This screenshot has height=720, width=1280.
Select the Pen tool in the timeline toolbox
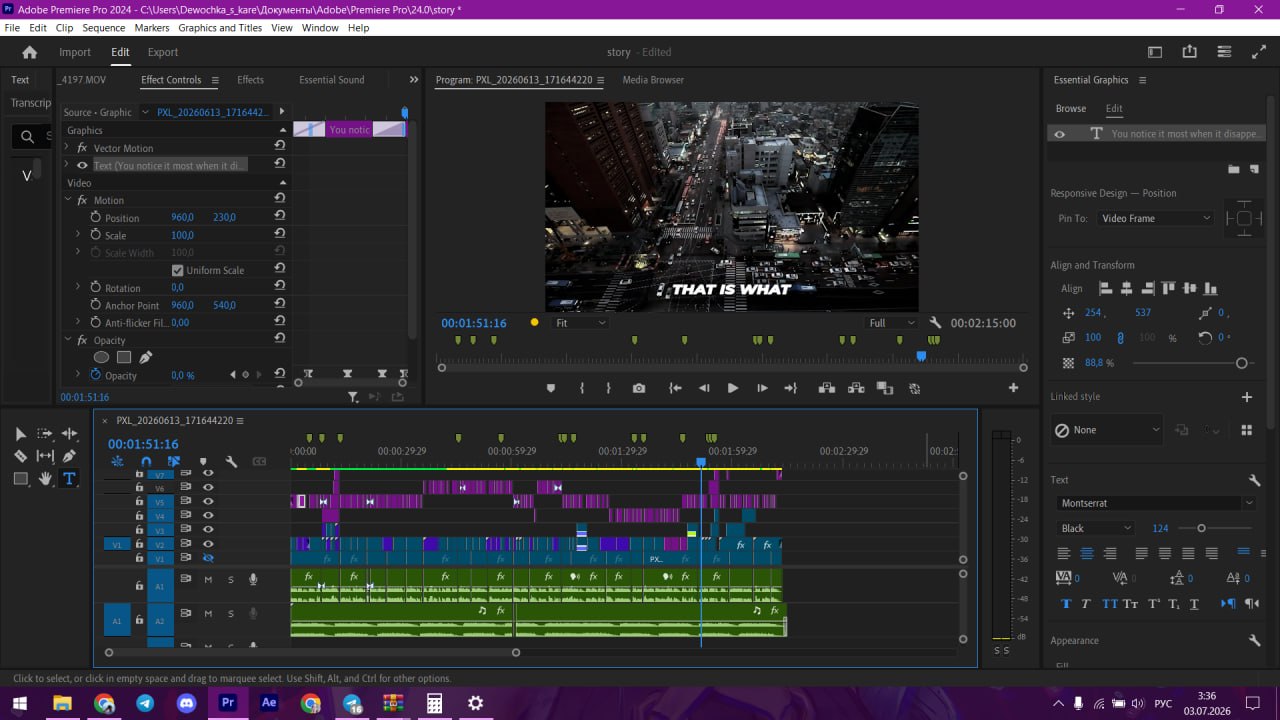coord(69,456)
